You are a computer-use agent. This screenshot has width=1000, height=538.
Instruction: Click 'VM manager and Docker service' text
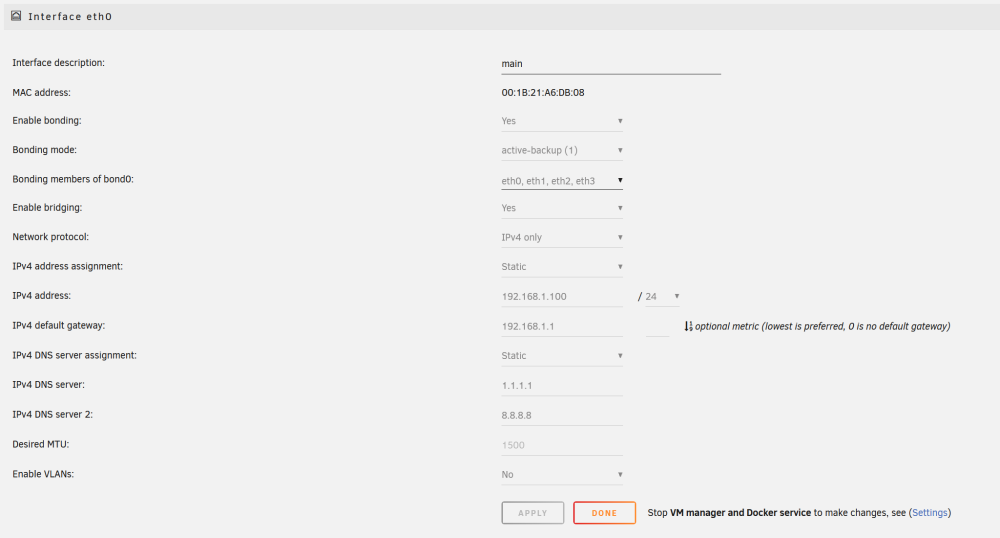click(x=740, y=513)
